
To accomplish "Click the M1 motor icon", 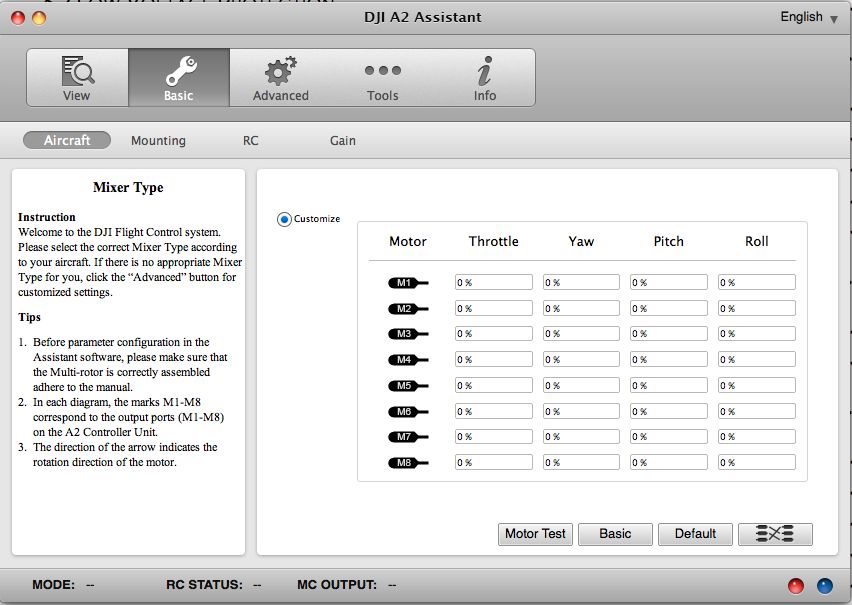I will click(408, 283).
